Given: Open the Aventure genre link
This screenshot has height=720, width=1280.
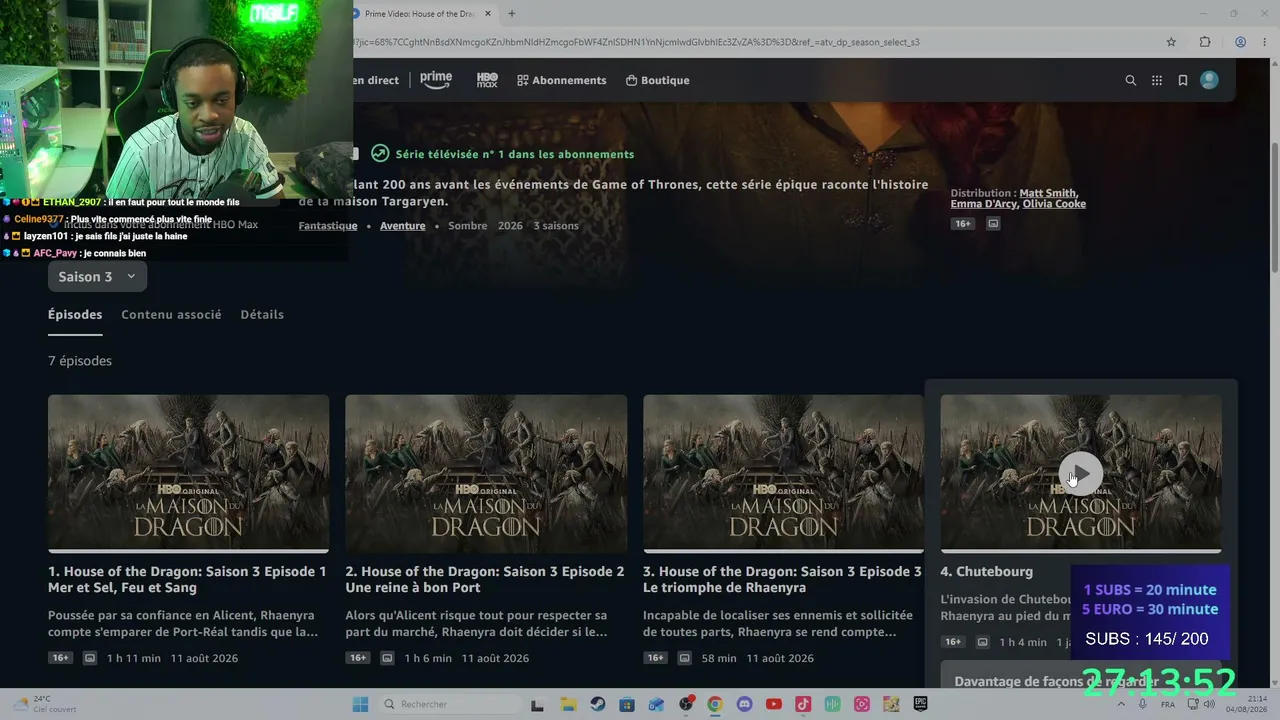Looking at the screenshot, I should (x=403, y=226).
